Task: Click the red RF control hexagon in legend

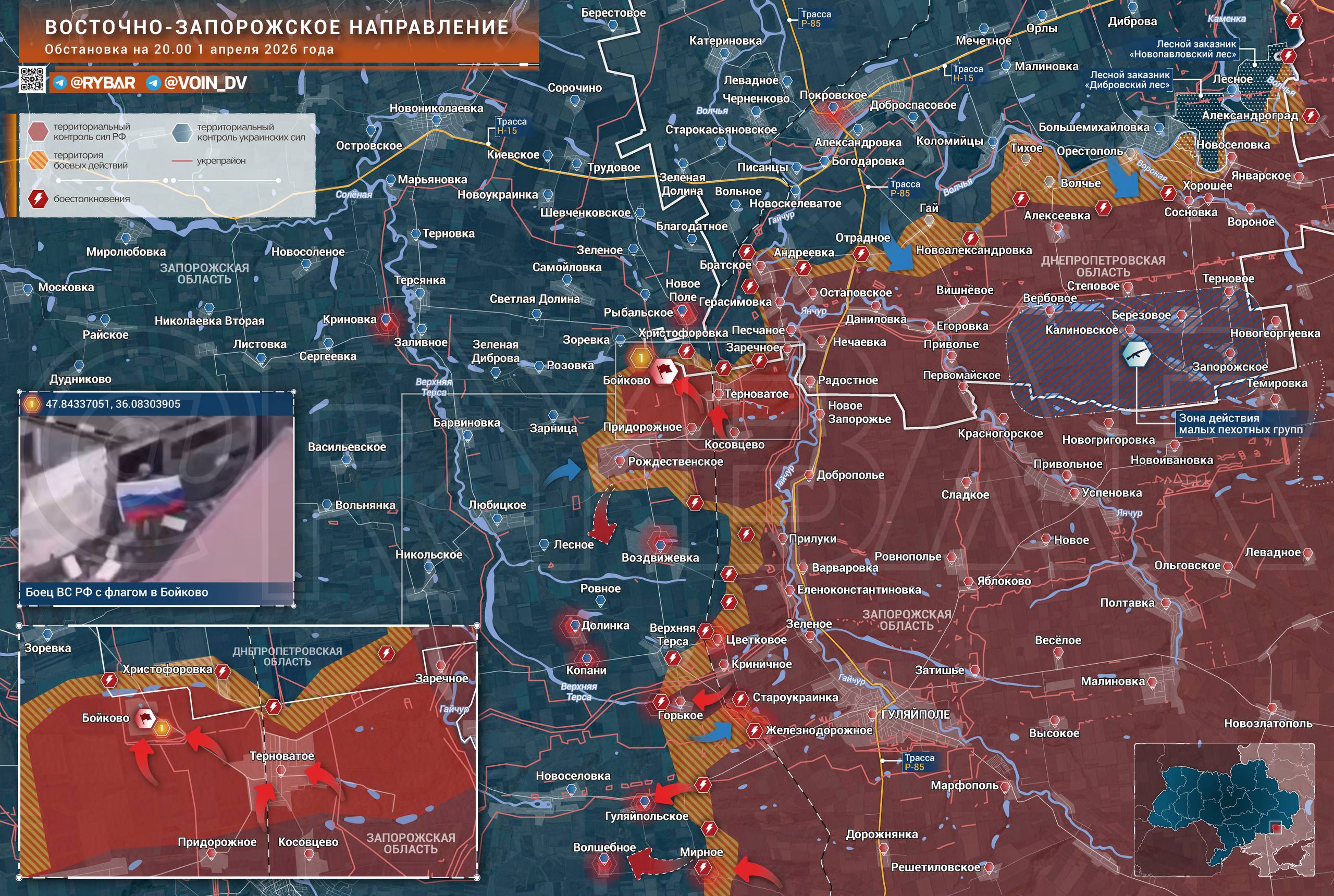Action: pyautogui.click(x=38, y=131)
